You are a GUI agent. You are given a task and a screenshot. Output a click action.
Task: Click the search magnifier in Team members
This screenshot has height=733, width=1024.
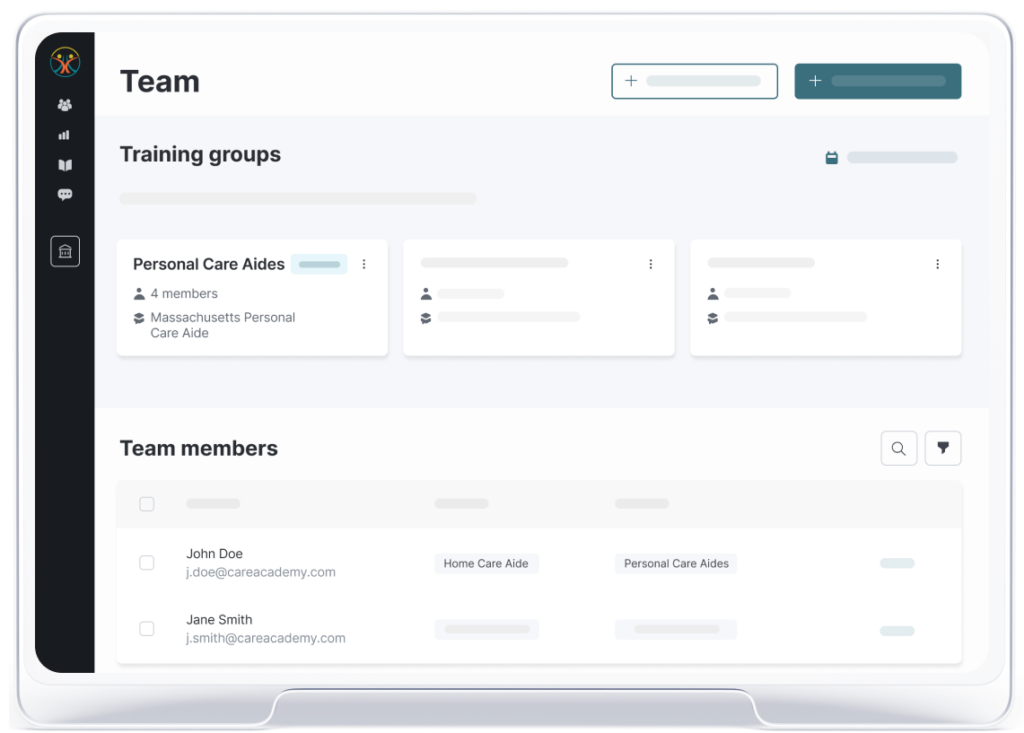(898, 448)
